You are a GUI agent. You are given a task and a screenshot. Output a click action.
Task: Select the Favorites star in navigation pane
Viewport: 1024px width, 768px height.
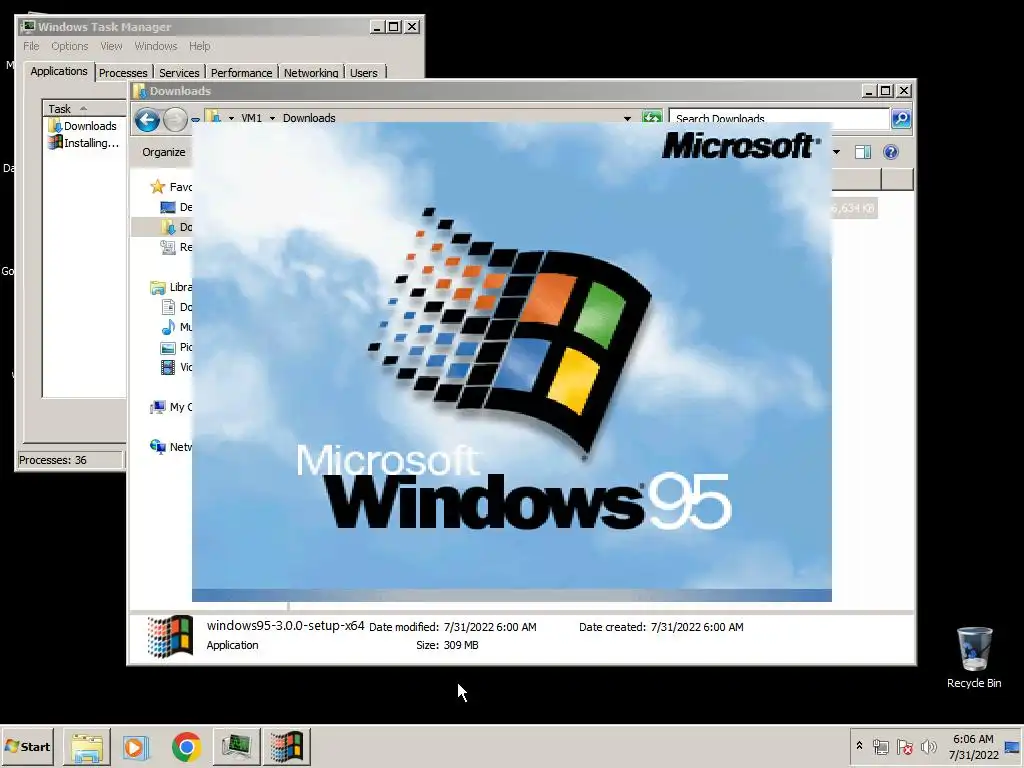(157, 187)
